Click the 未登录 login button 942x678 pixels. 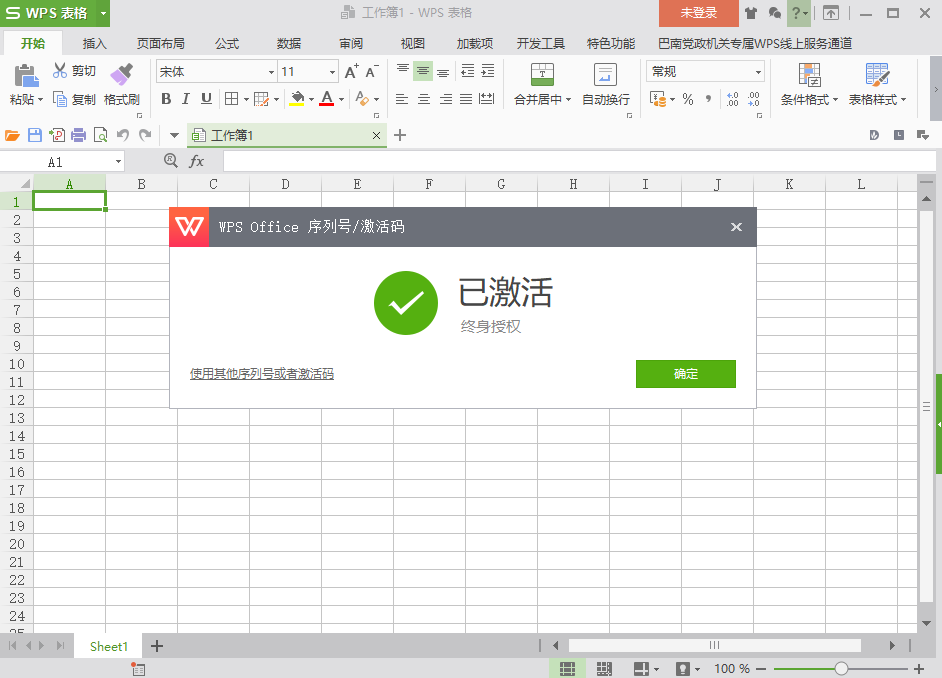tap(699, 13)
